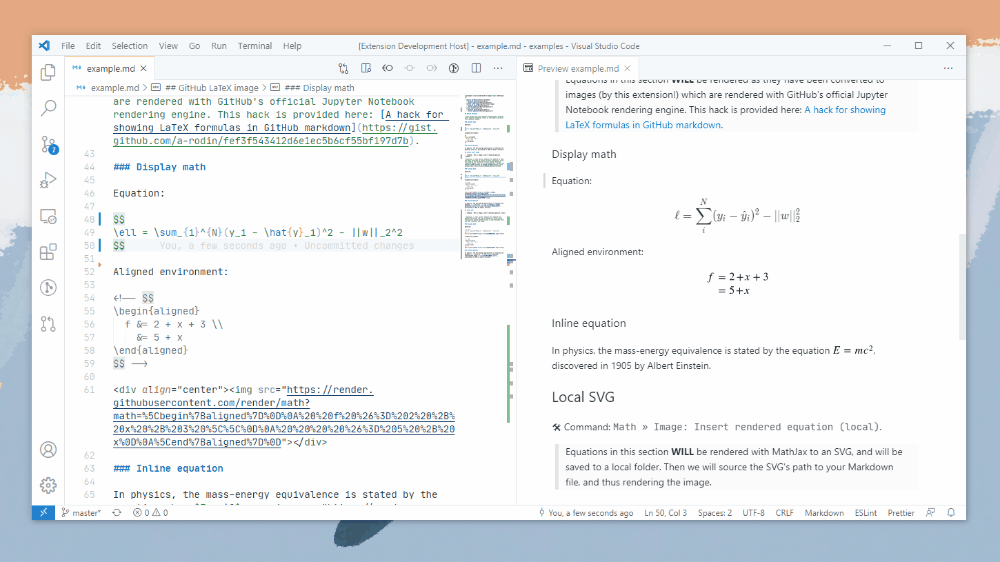Click line number 56 in the gutter
Image resolution: width=1000 pixels, height=562 pixels.
pos(89,325)
